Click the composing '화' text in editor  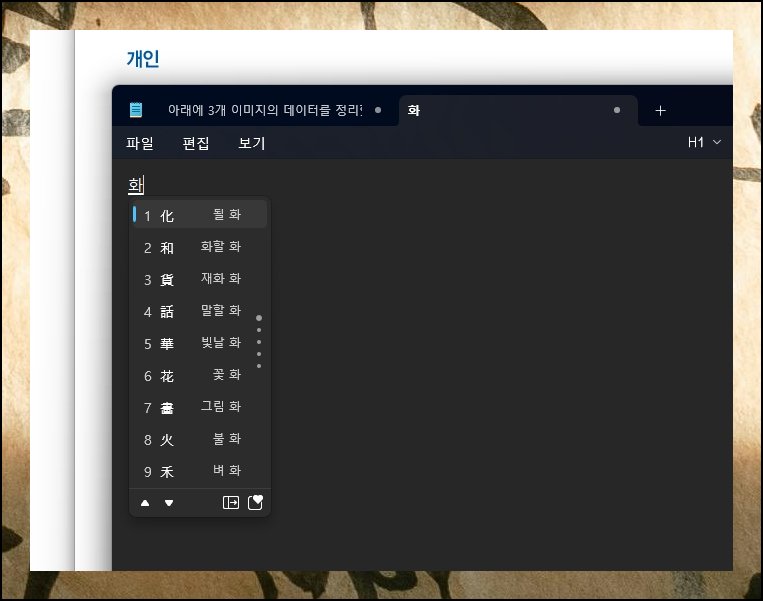point(136,185)
